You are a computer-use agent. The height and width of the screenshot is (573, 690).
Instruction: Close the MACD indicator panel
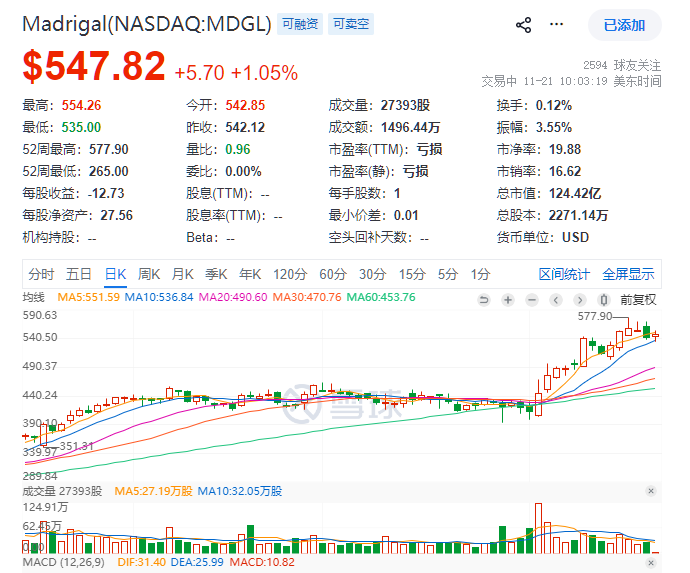651,562
